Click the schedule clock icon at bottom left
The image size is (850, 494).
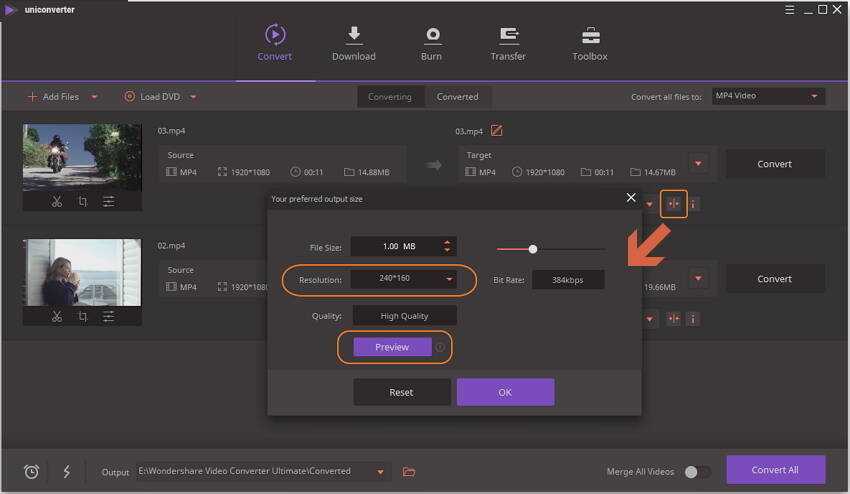point(31,472)
